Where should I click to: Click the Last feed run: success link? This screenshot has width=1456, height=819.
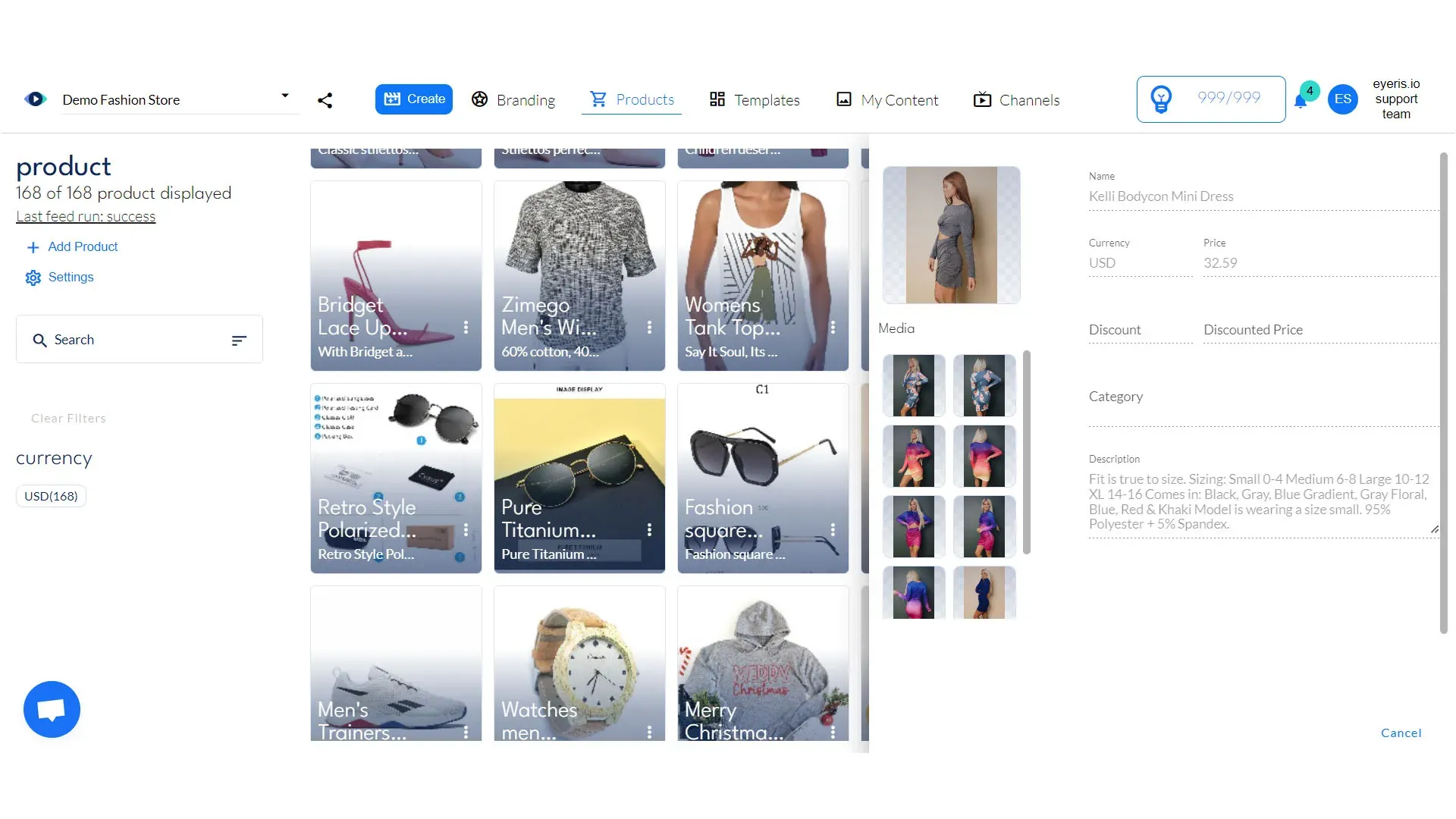pos(86,216)
